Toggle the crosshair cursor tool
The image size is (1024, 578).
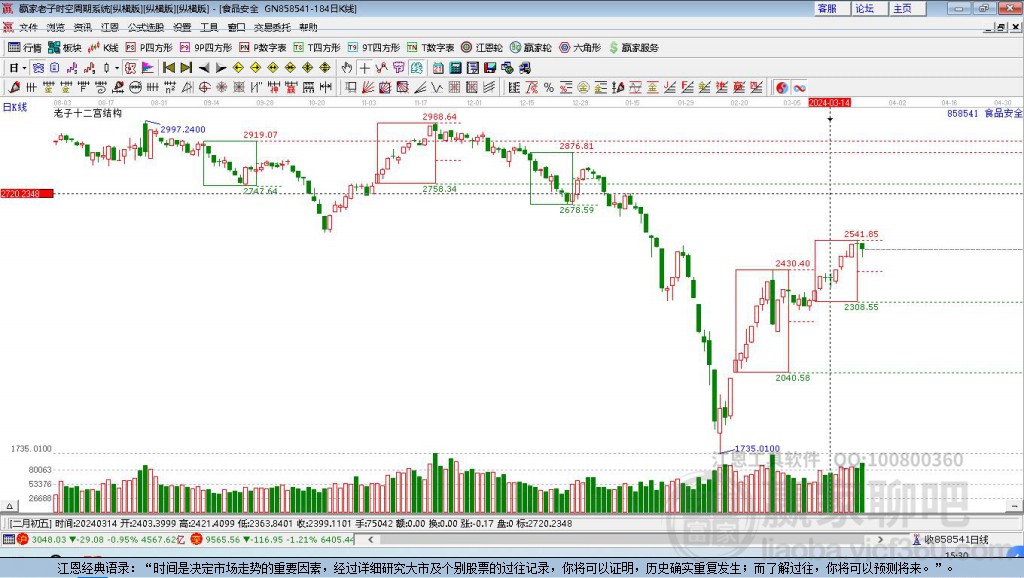click(x=364, y=68)
